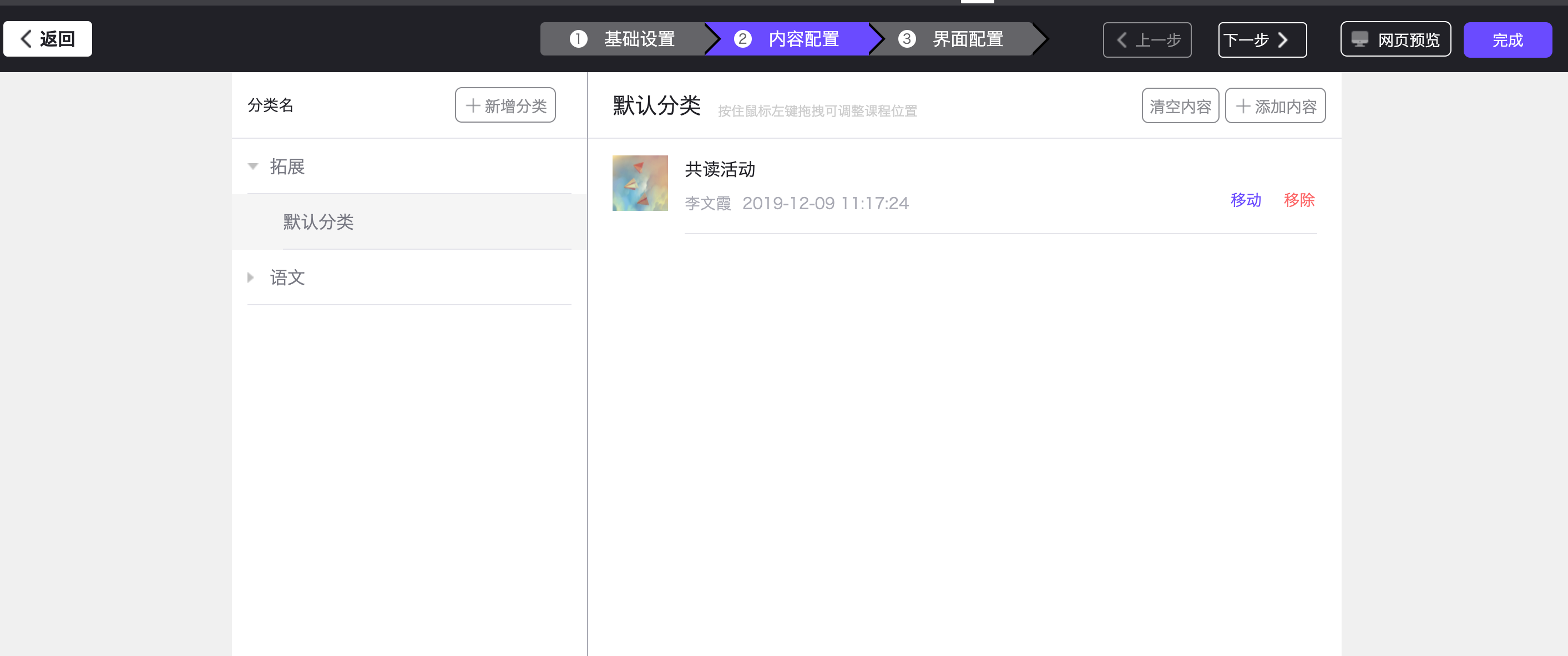Click the 清空内容 button
Screen dimensions: 1568x656
[x=1180, y=106]
